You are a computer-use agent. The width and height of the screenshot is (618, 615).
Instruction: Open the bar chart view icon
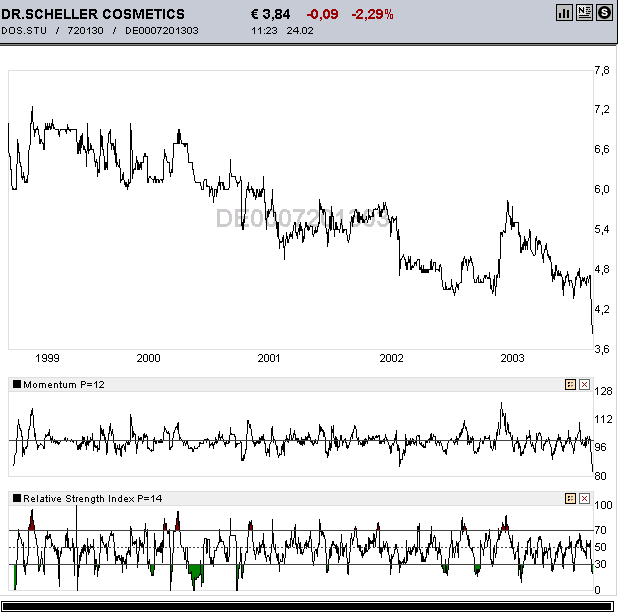tap(564, 13)
